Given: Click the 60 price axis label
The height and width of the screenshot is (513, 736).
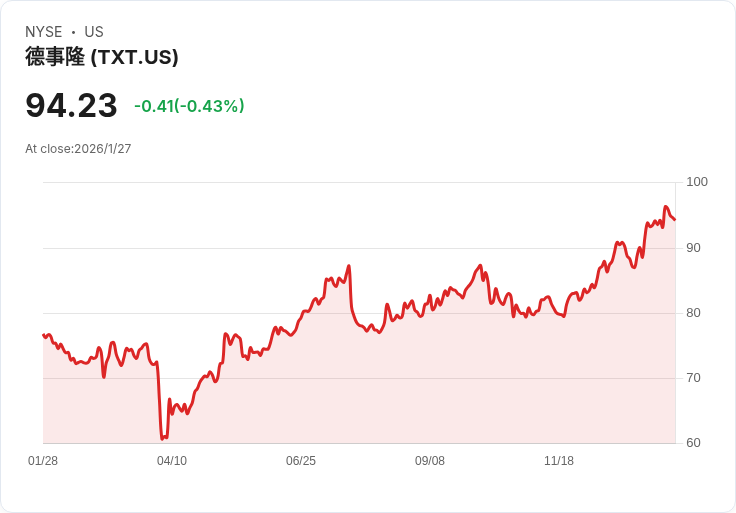Looking at the screenshot, I should click(693, 443).
